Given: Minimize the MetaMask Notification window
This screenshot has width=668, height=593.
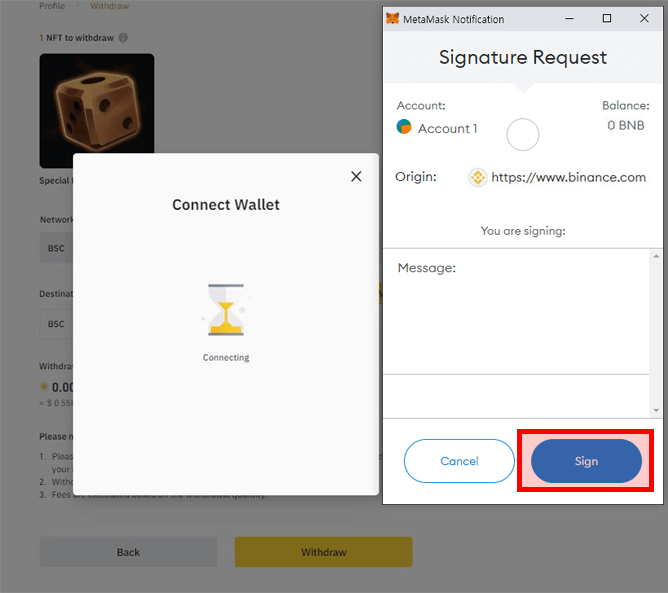Looking at the screenshot, I should tap(569, 18).
